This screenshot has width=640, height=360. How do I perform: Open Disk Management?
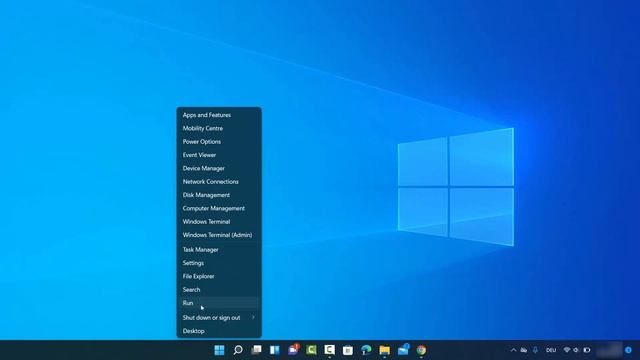coord(219,195)
